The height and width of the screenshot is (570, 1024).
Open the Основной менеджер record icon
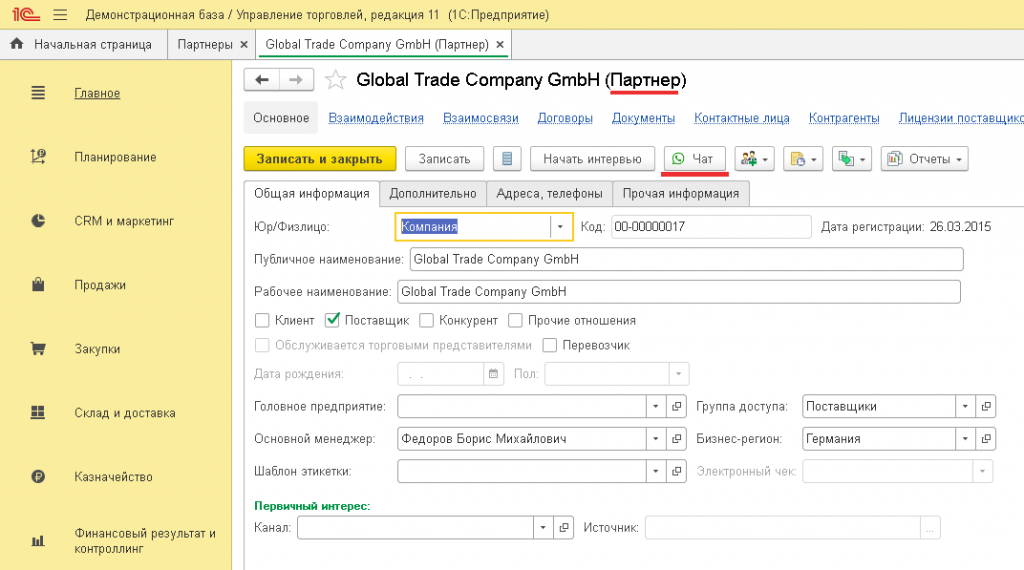click(677, 439)
